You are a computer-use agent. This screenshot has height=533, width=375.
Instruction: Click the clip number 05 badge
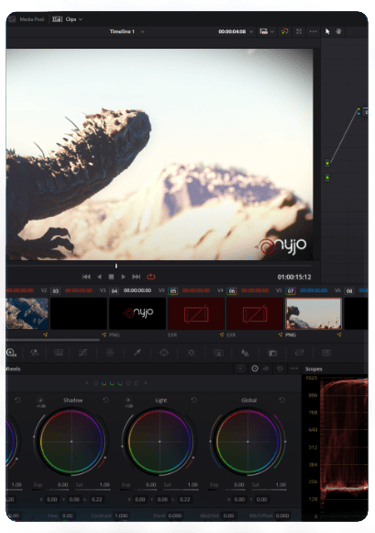pos(173,291)
